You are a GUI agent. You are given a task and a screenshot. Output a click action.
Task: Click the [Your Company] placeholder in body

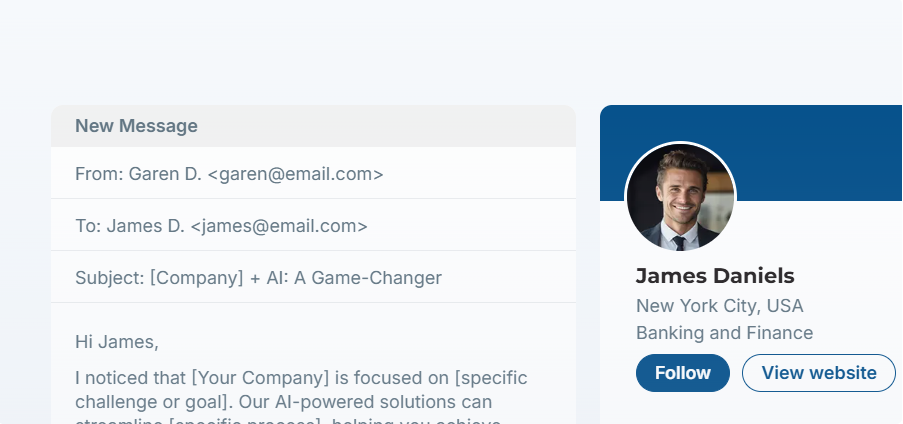[x=260, y=378]
